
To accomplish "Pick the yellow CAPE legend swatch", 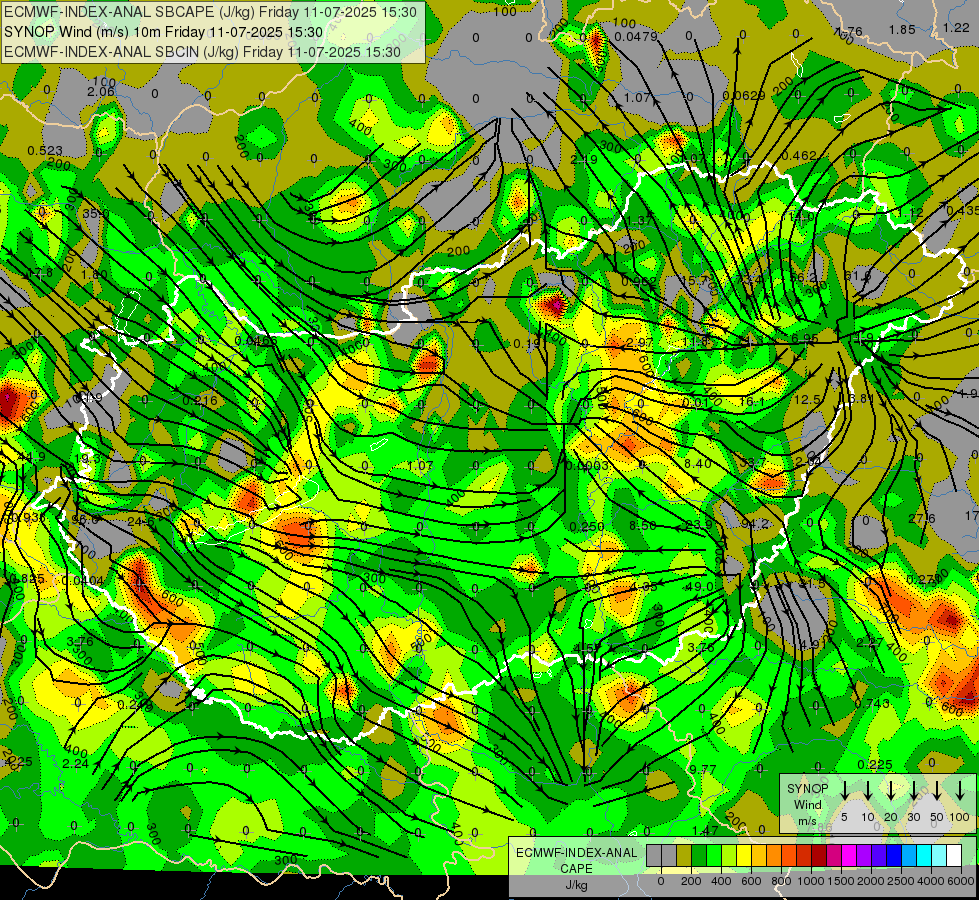I will 744,855.
